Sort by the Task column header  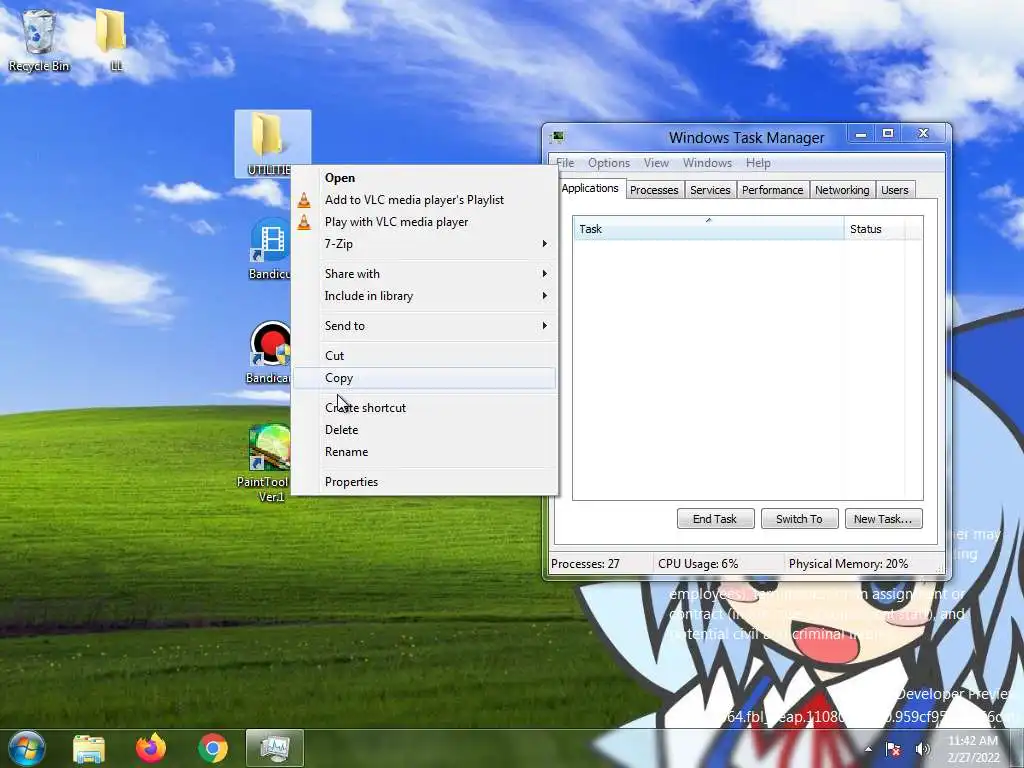709,229
